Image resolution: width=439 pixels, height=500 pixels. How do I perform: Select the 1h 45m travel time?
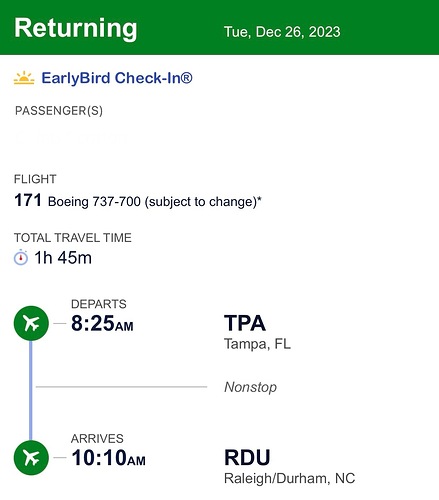[63, 258]
